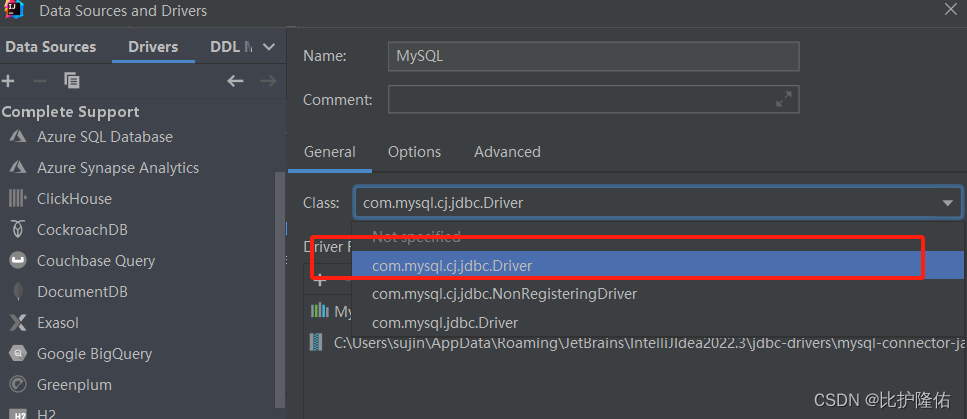The height and width of the screenshot is (419, 967).
Task: Click the Google BigQuery hexagon icon
Action: (x=17, y=354)
